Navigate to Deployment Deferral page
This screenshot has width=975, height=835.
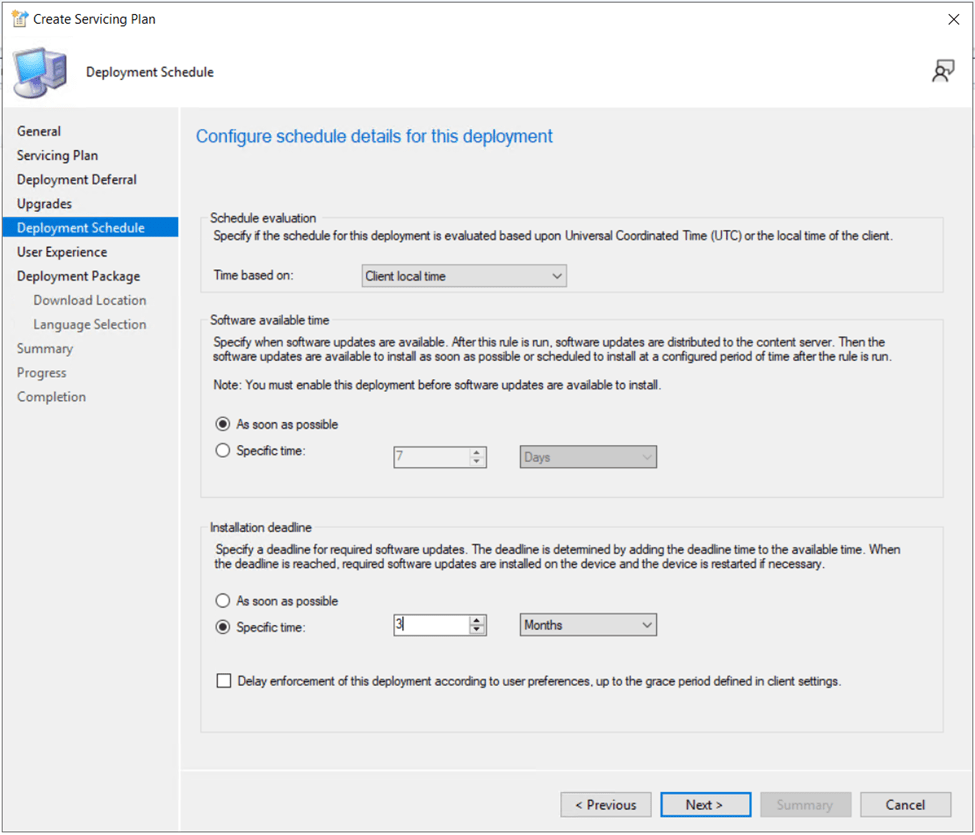pyautogui.click(x=77, y=179)
